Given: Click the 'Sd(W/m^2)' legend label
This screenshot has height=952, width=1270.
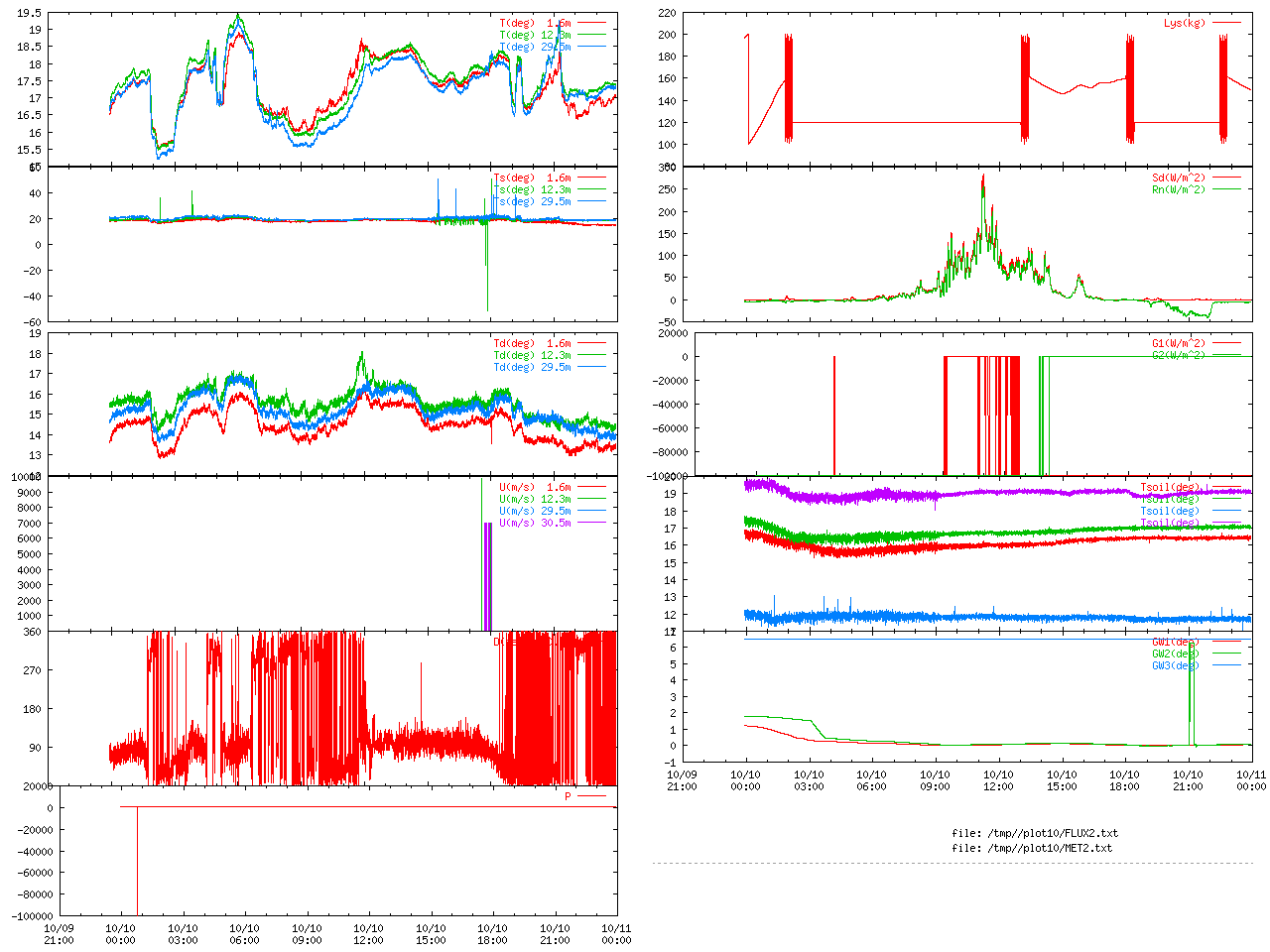Looking at the screenshot, I should click(1179, 178).
